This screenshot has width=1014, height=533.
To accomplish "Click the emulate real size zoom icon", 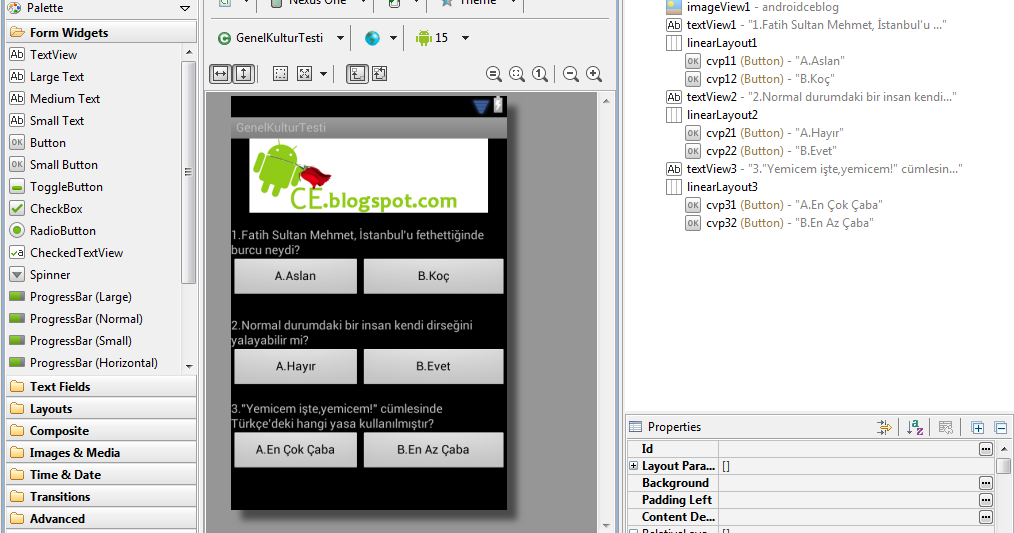I will pos(493,74).
